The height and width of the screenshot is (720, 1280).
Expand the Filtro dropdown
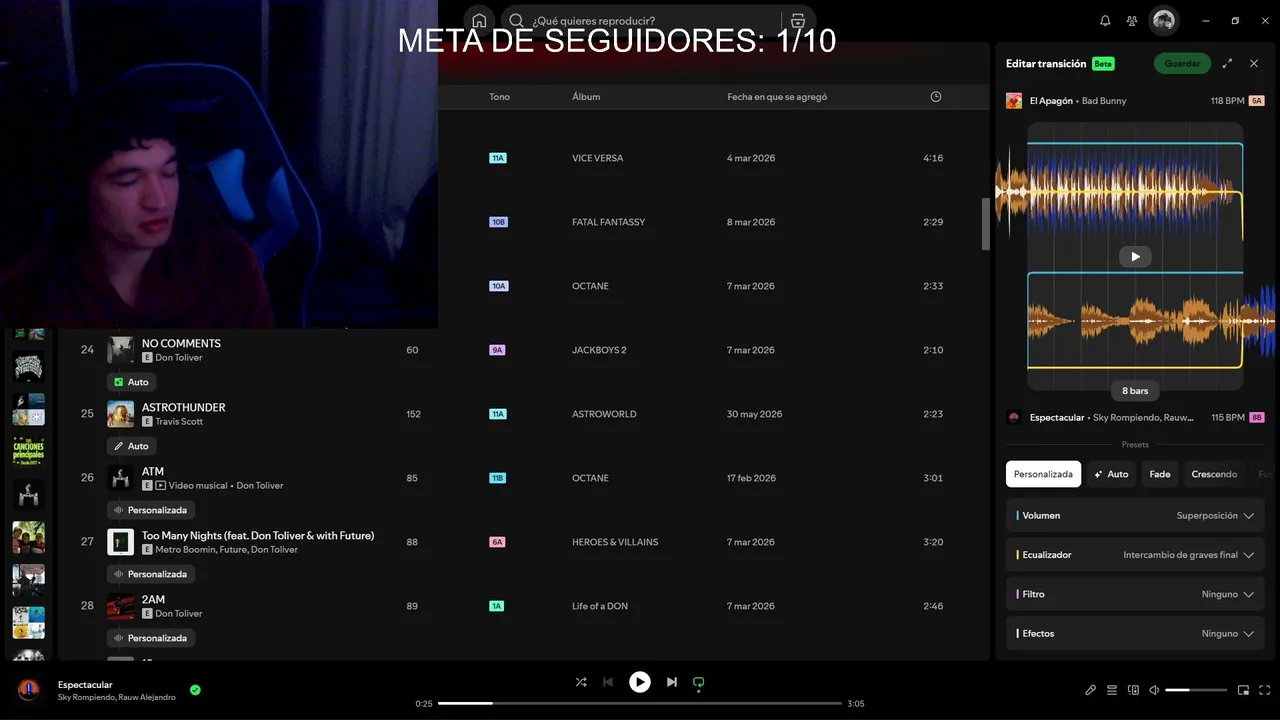(1135, 594)
